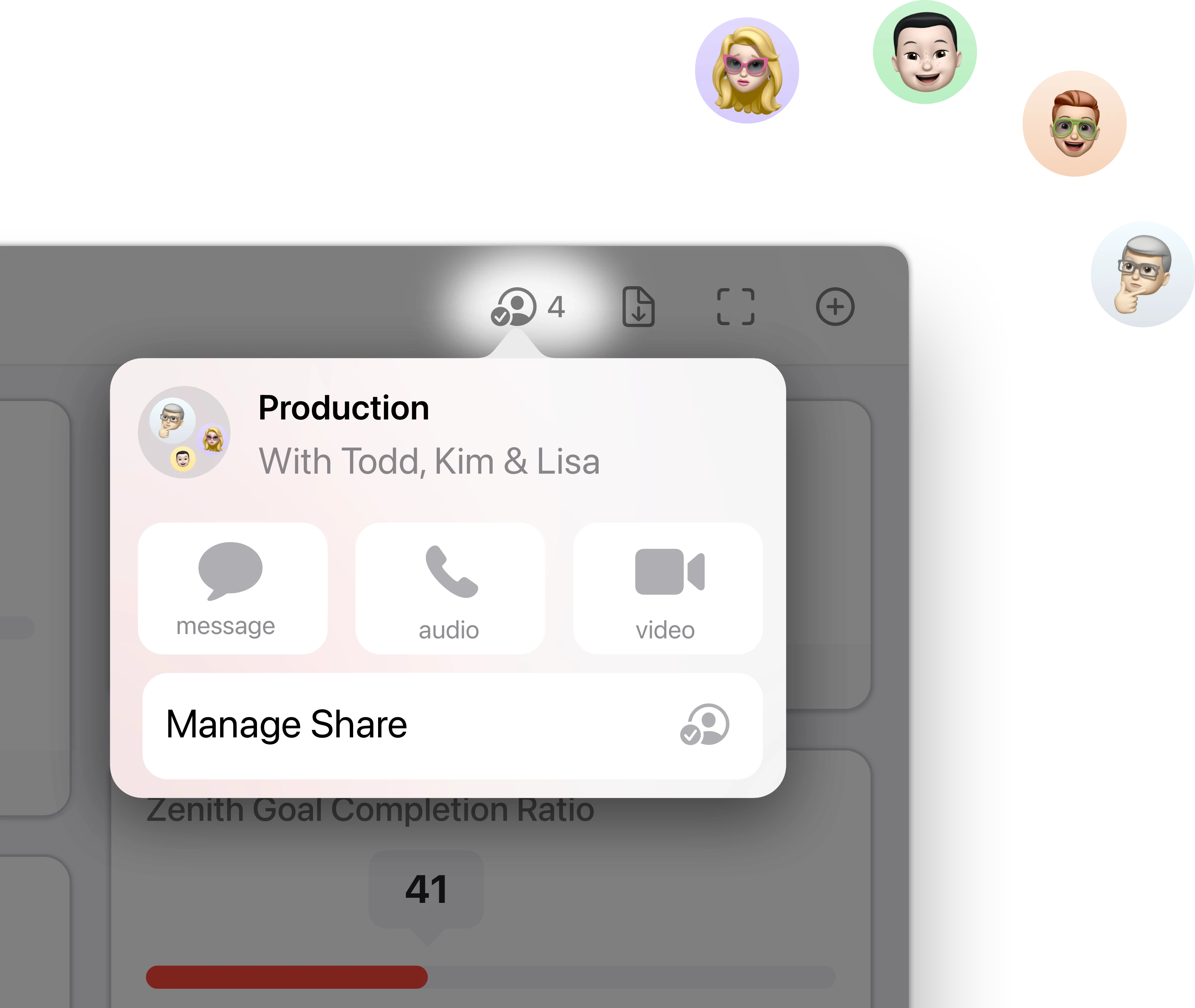Screen dimensions: 1195x1008
Task: Click the red Zenith goal progress bar
Action: tap(286, 977)
